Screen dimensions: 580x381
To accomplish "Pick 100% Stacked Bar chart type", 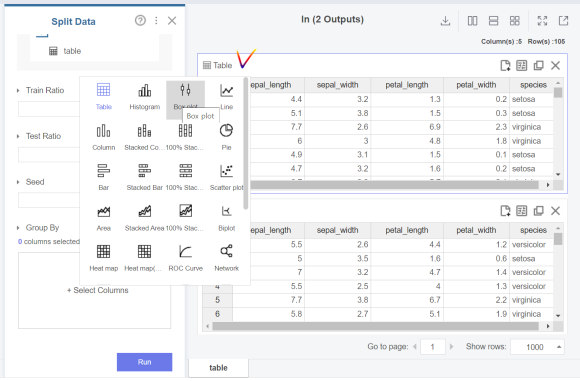I will 185,177.
